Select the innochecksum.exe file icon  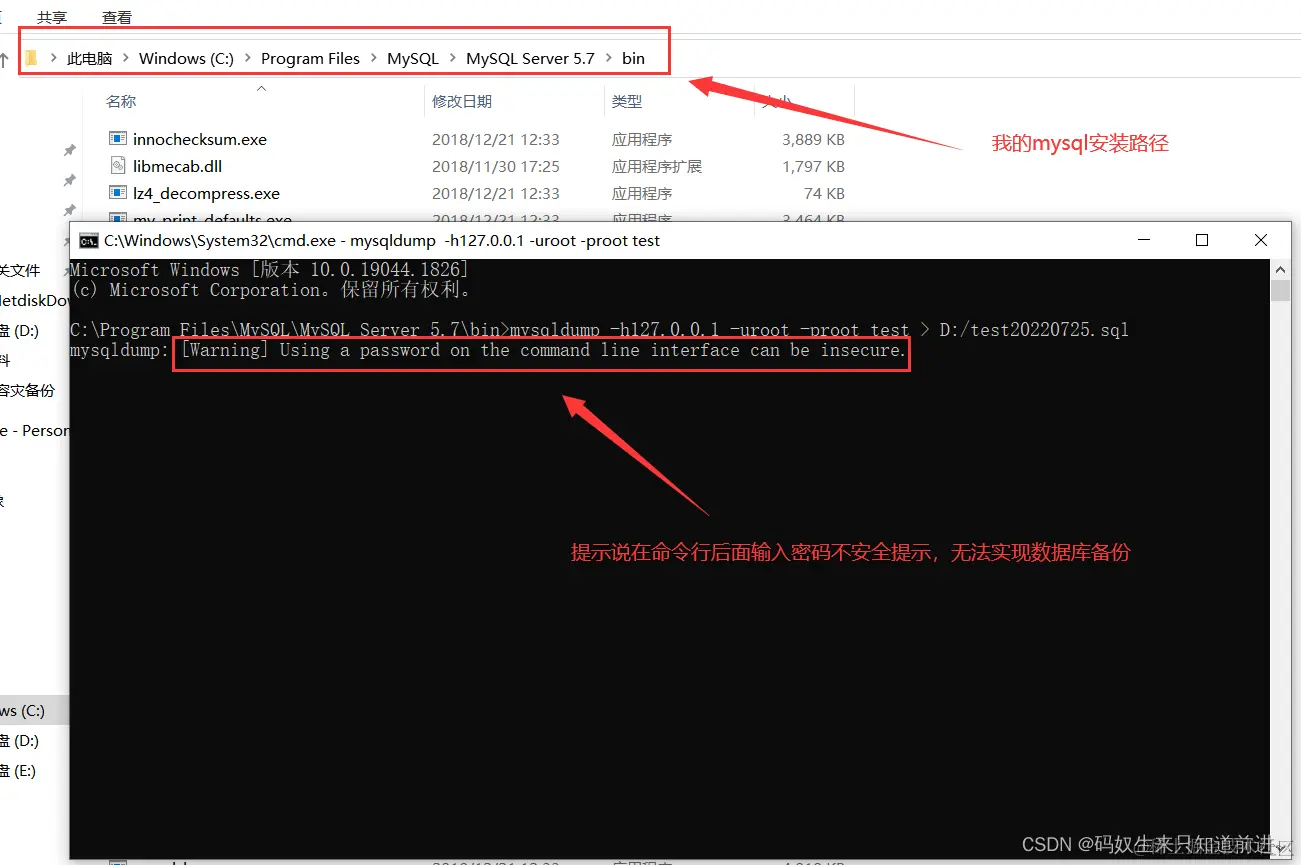point(118,139)
